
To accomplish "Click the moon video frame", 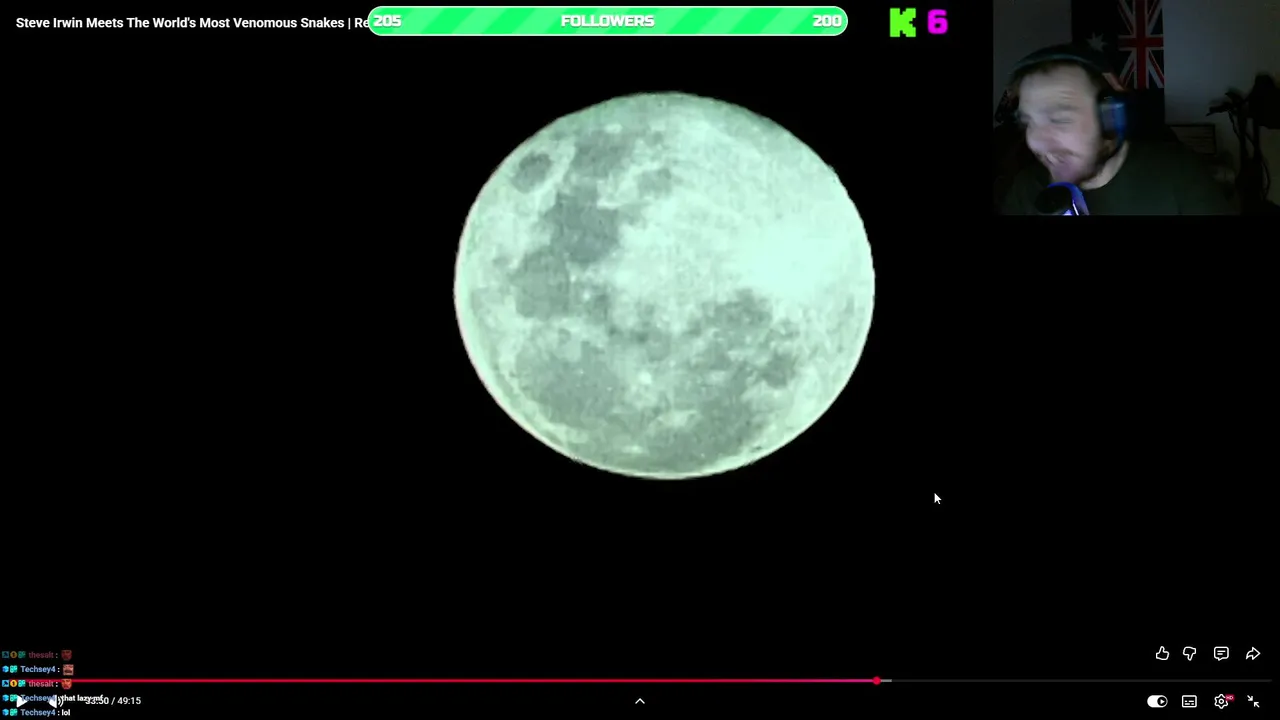I will click(664, 285).
